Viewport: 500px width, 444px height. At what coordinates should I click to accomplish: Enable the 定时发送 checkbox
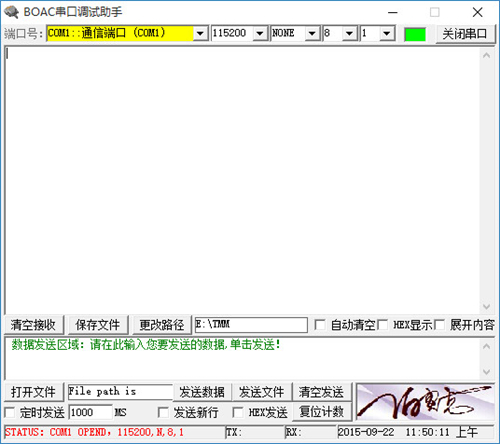[10, 413]
